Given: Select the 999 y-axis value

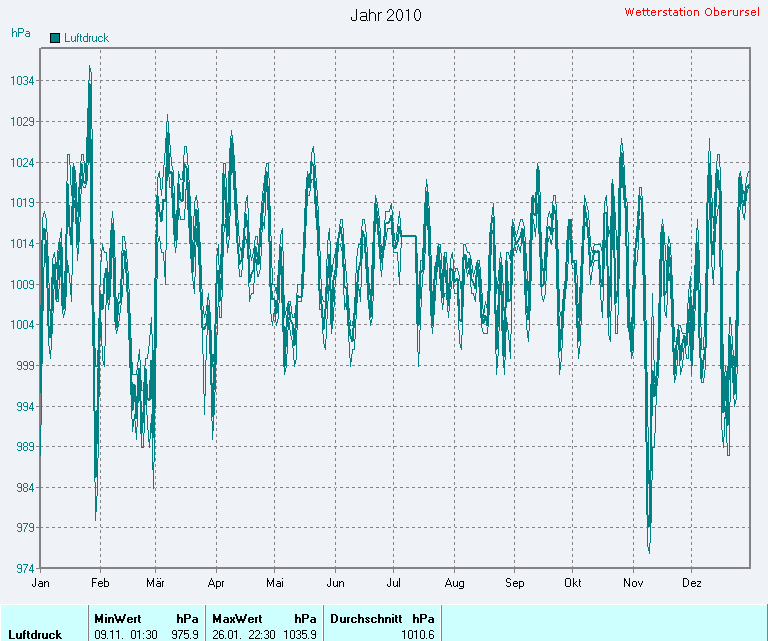Looking at the screenshot, I should pyautogui.click(x=25, y=365).
